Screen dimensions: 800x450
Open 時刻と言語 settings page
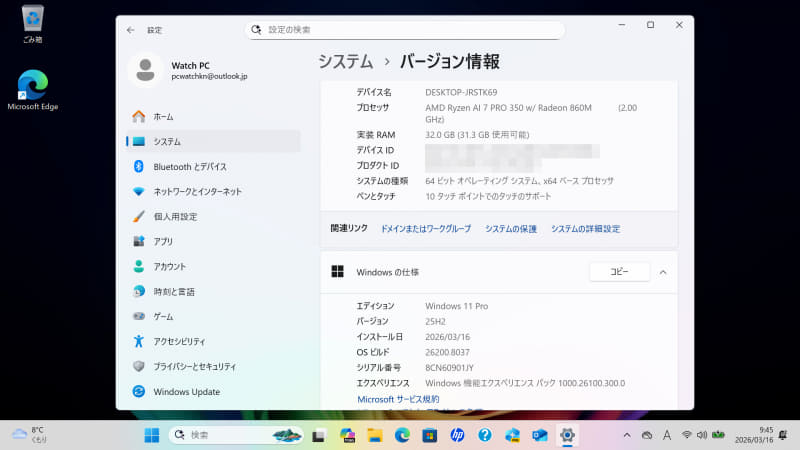213,292
